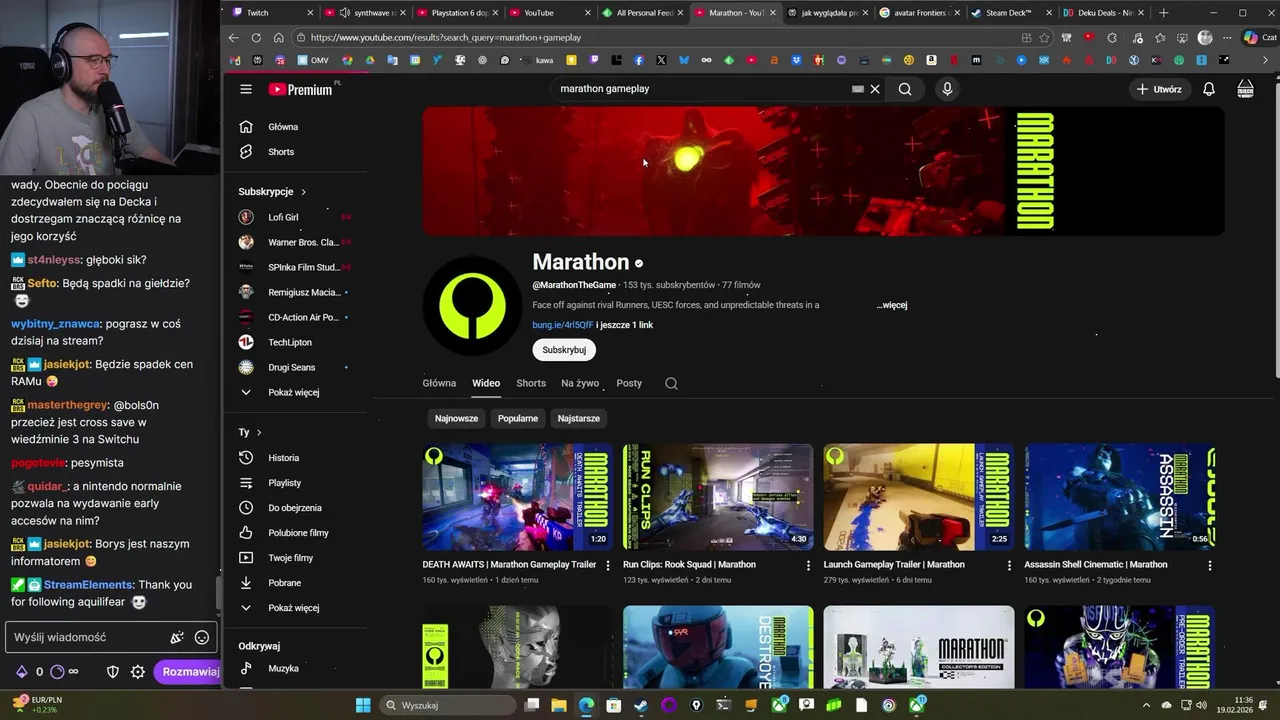The height and width of the screenshot is (720, 1280).
Task: Open a new browser tab
Action: point(1163,13)
